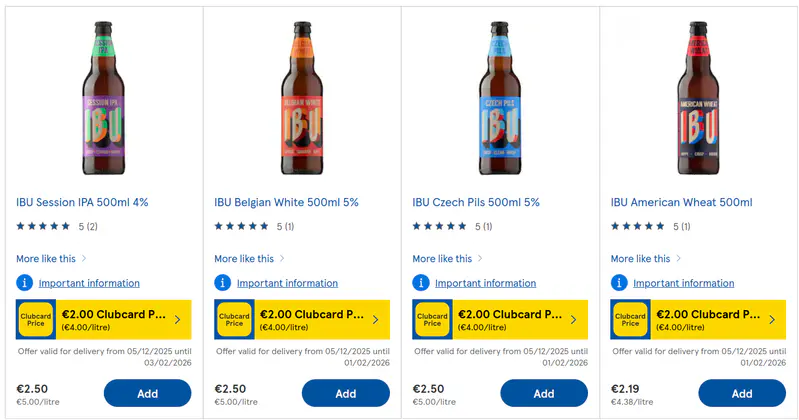Screen dimensions: 799x420
Task: Click info icon under IBU Belgian White
Action: 223,283
